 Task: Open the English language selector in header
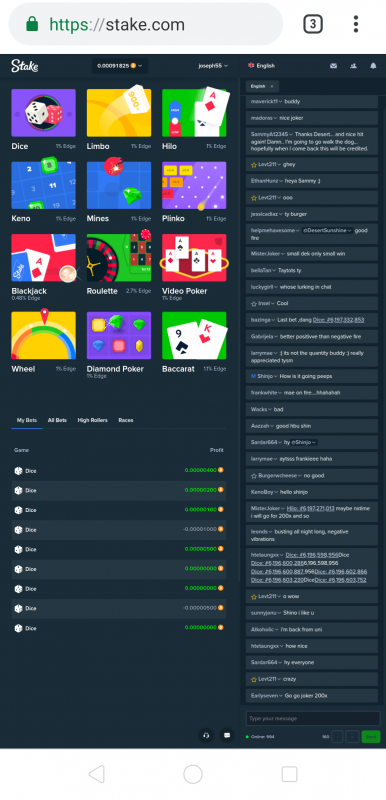pyautogui.click(x=262, y=66)
